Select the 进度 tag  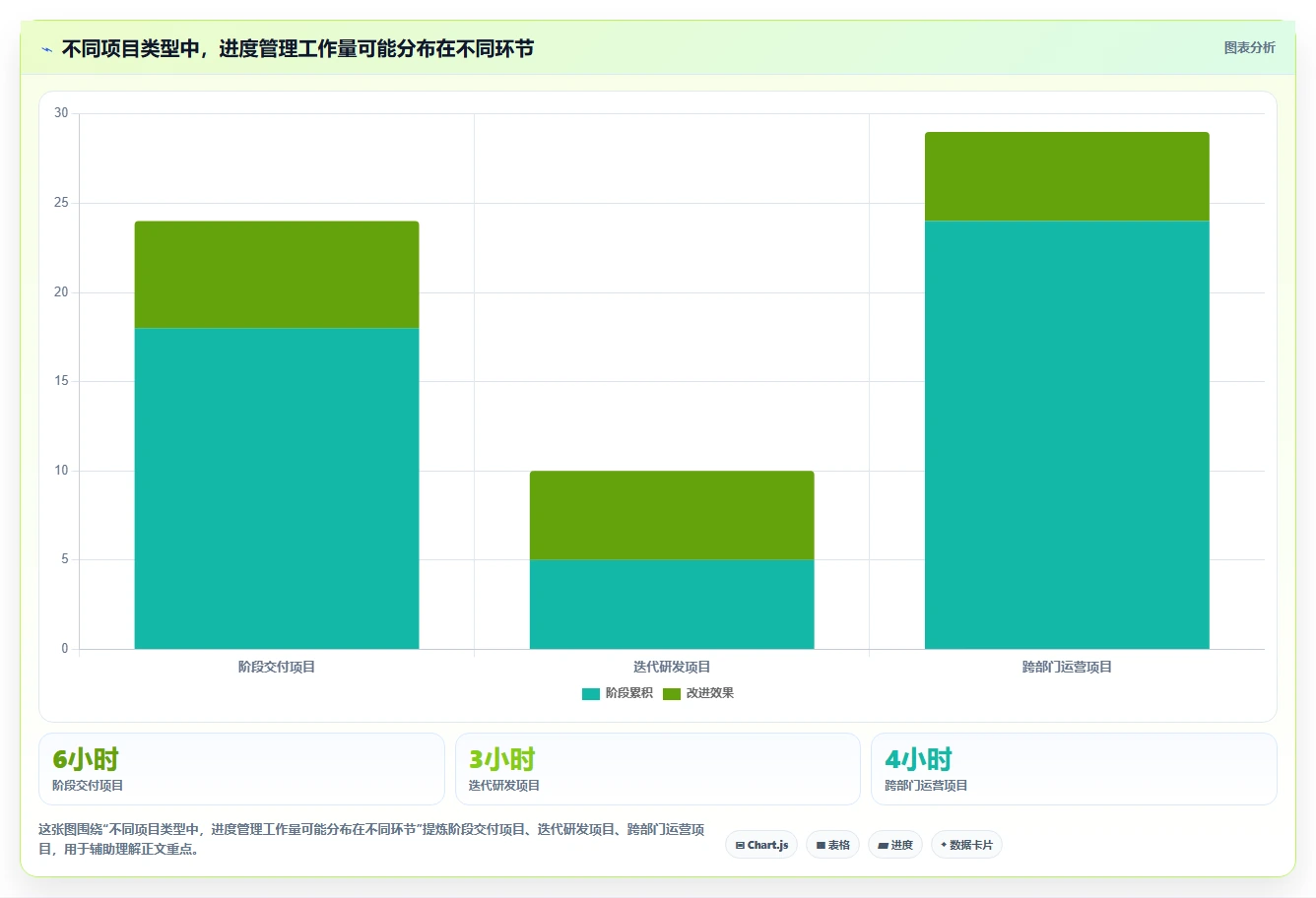point(894,845)
